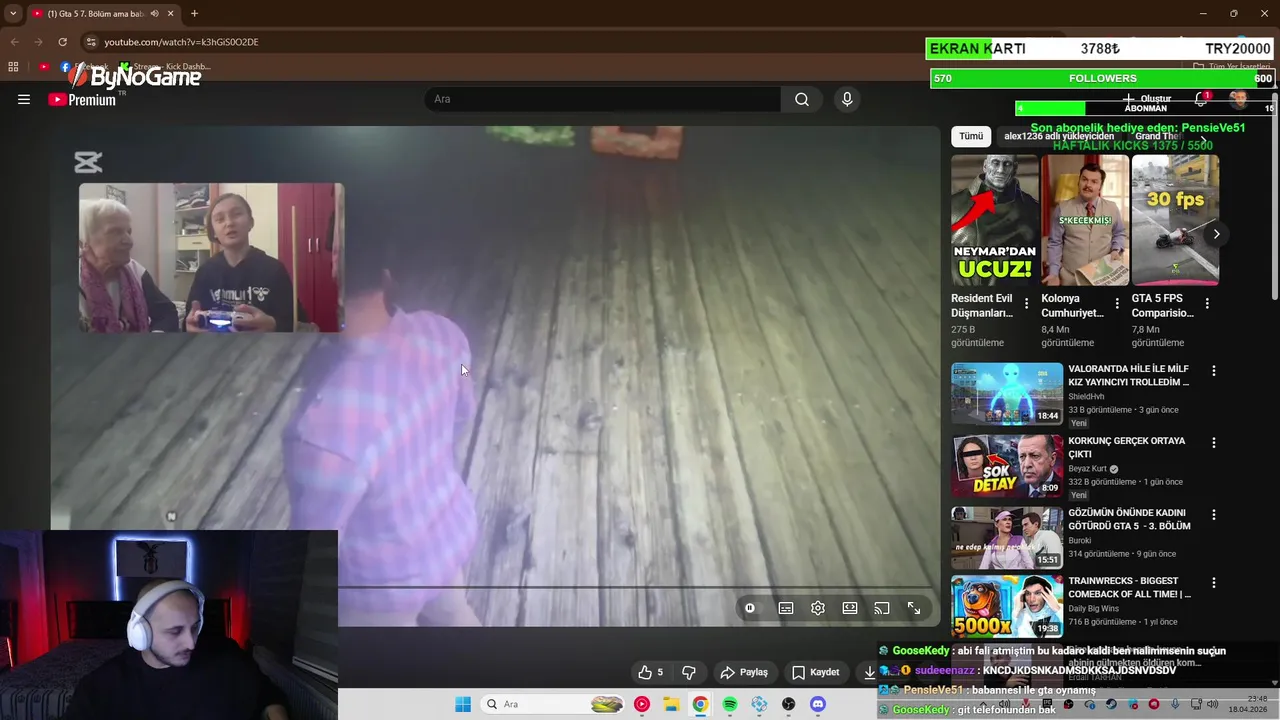Screen dimensions: 1280x720
Task: Click Oluştur create button
Action: 1146,99
